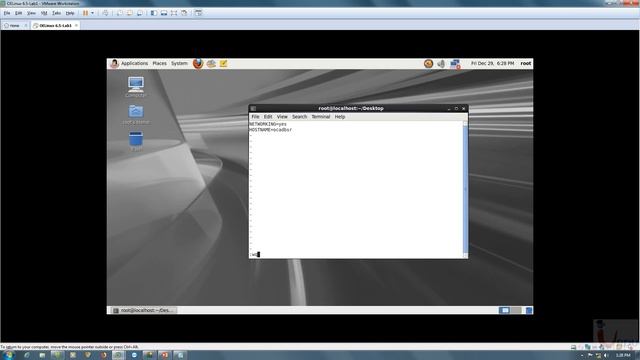640x360 pixels.
Task: Click the NETWORKING=yes line in terminal
Action: (x=268, y=124)
